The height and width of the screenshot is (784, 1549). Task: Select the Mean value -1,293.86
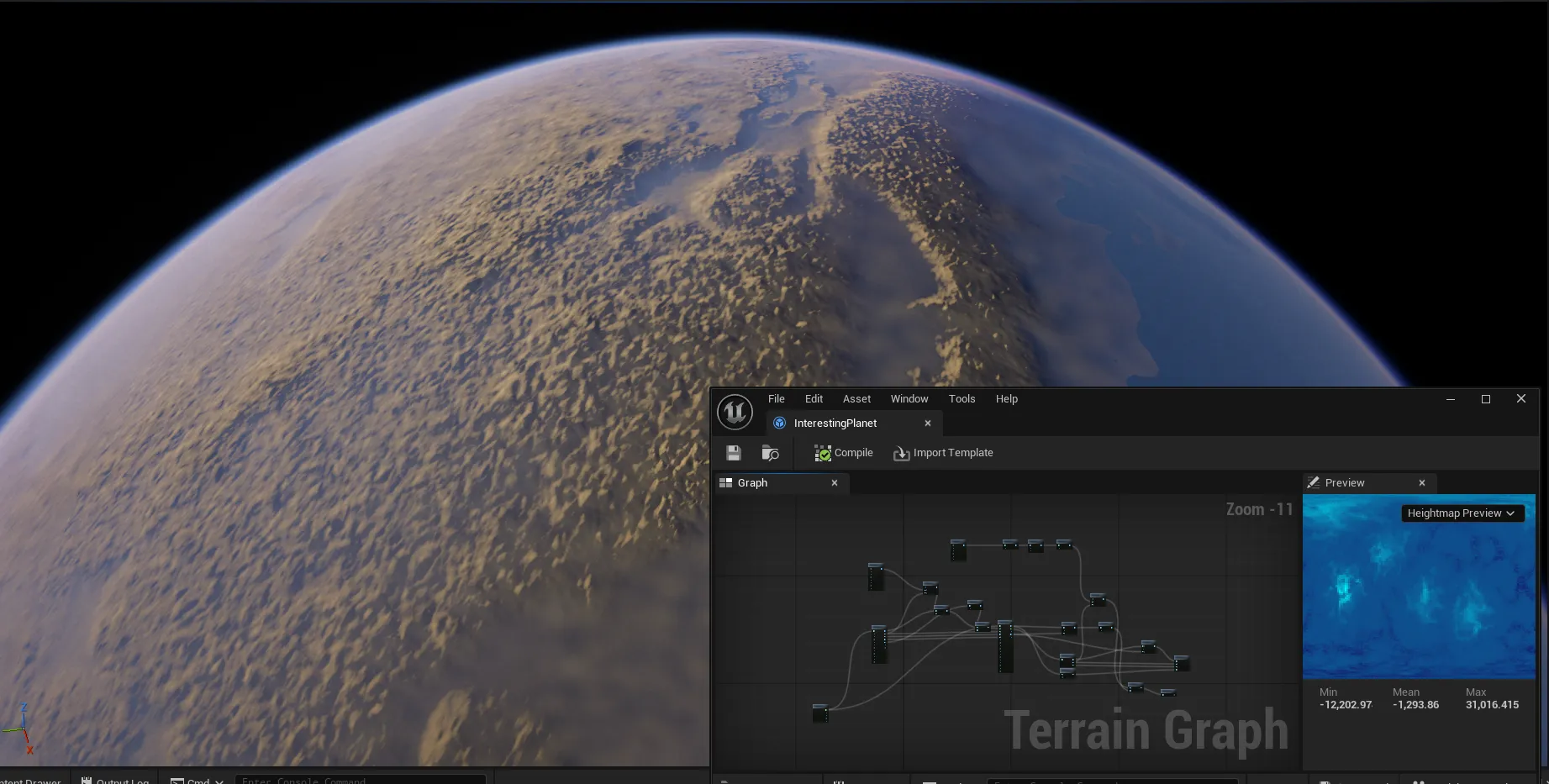(x=1415, y=705)
